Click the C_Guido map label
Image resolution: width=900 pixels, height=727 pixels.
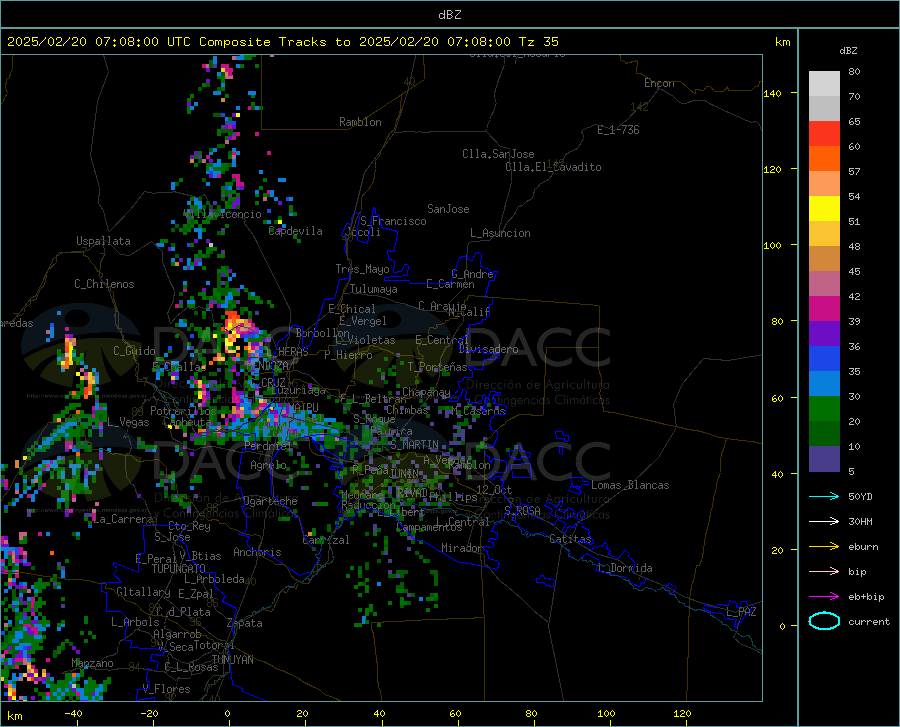click(x=134, y=351)
